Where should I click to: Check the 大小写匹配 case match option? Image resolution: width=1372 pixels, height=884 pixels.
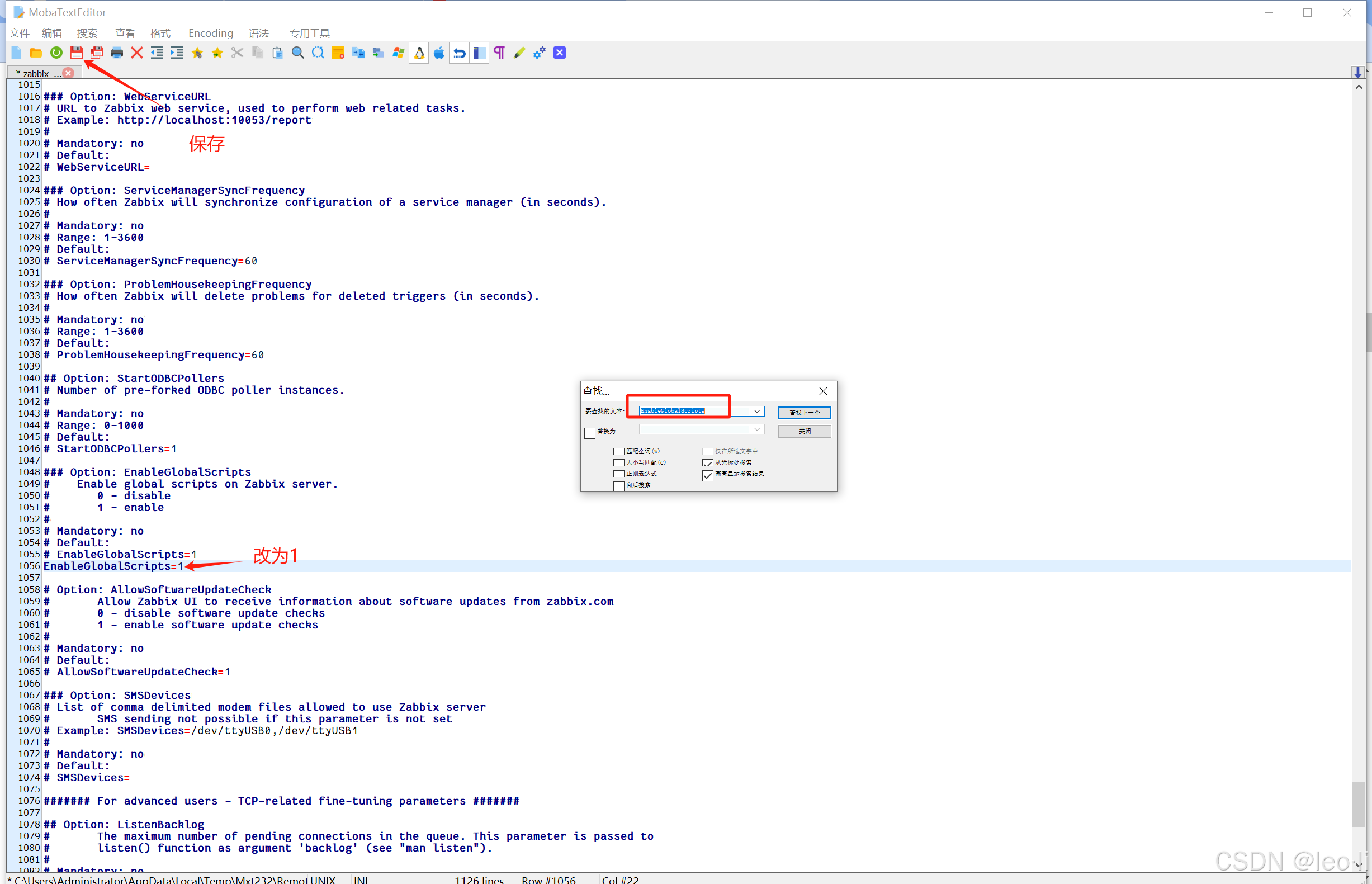coord(618,462)
